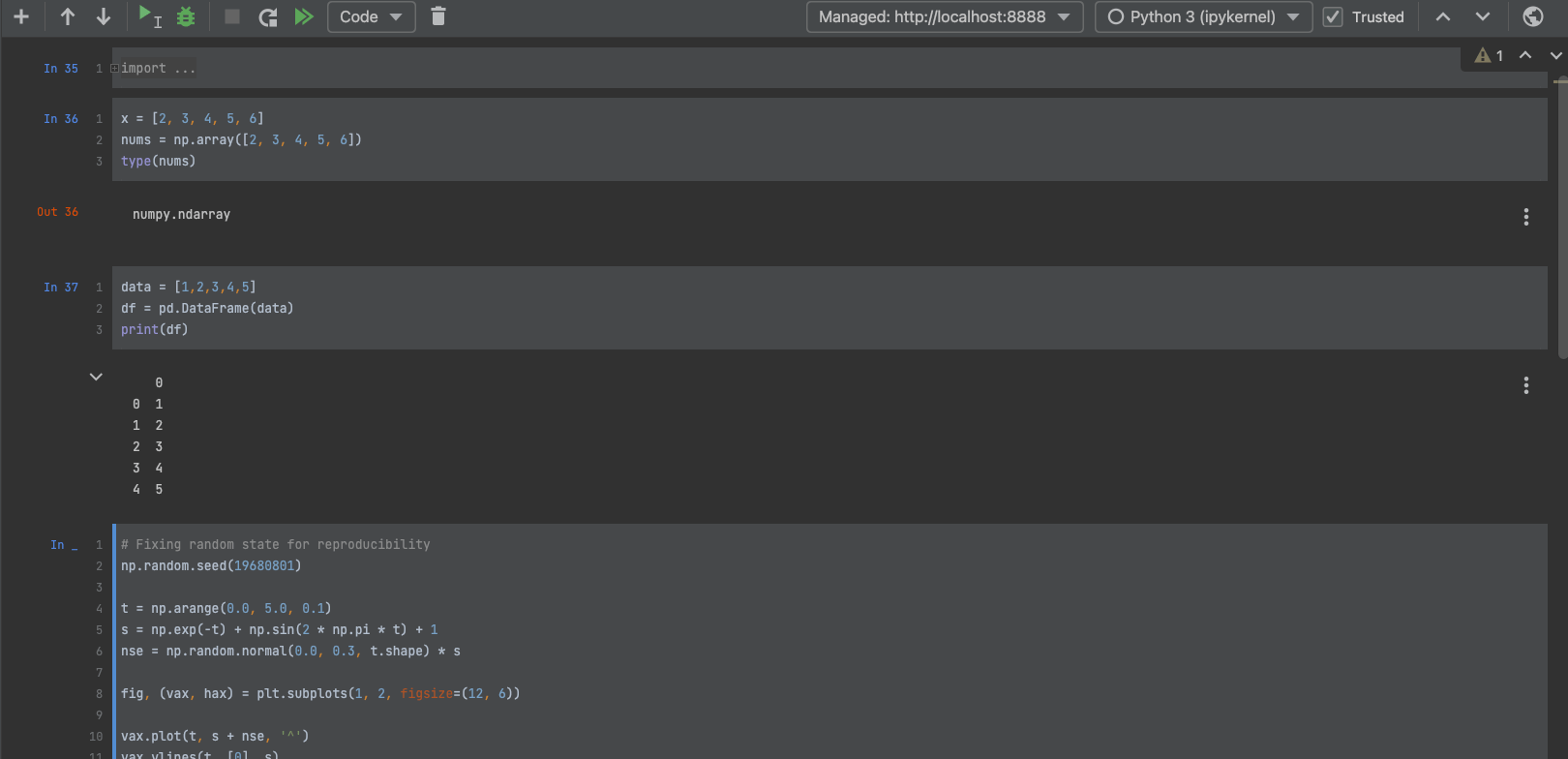This screenshot has height=759, width=1568.
Task: Open the Code cell type dropdown
Action: point(371,16)
